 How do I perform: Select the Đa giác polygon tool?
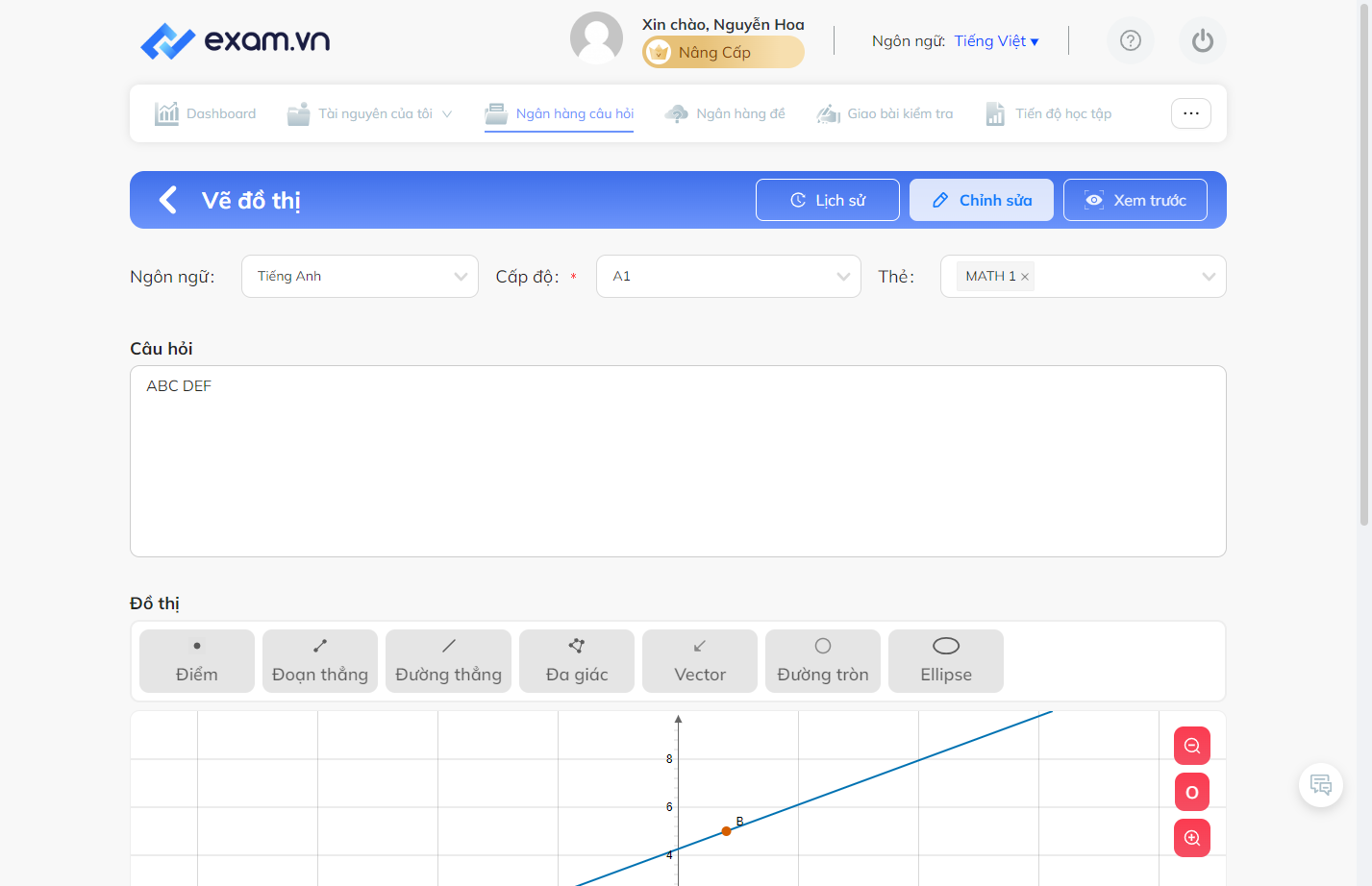[577, 661]
